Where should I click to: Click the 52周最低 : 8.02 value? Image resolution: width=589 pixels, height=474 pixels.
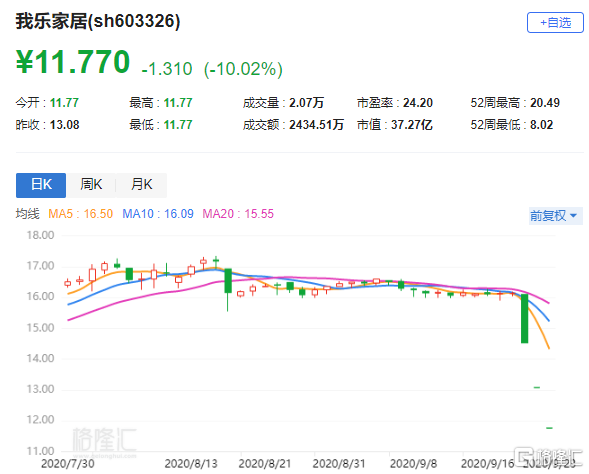coord(512,125)
